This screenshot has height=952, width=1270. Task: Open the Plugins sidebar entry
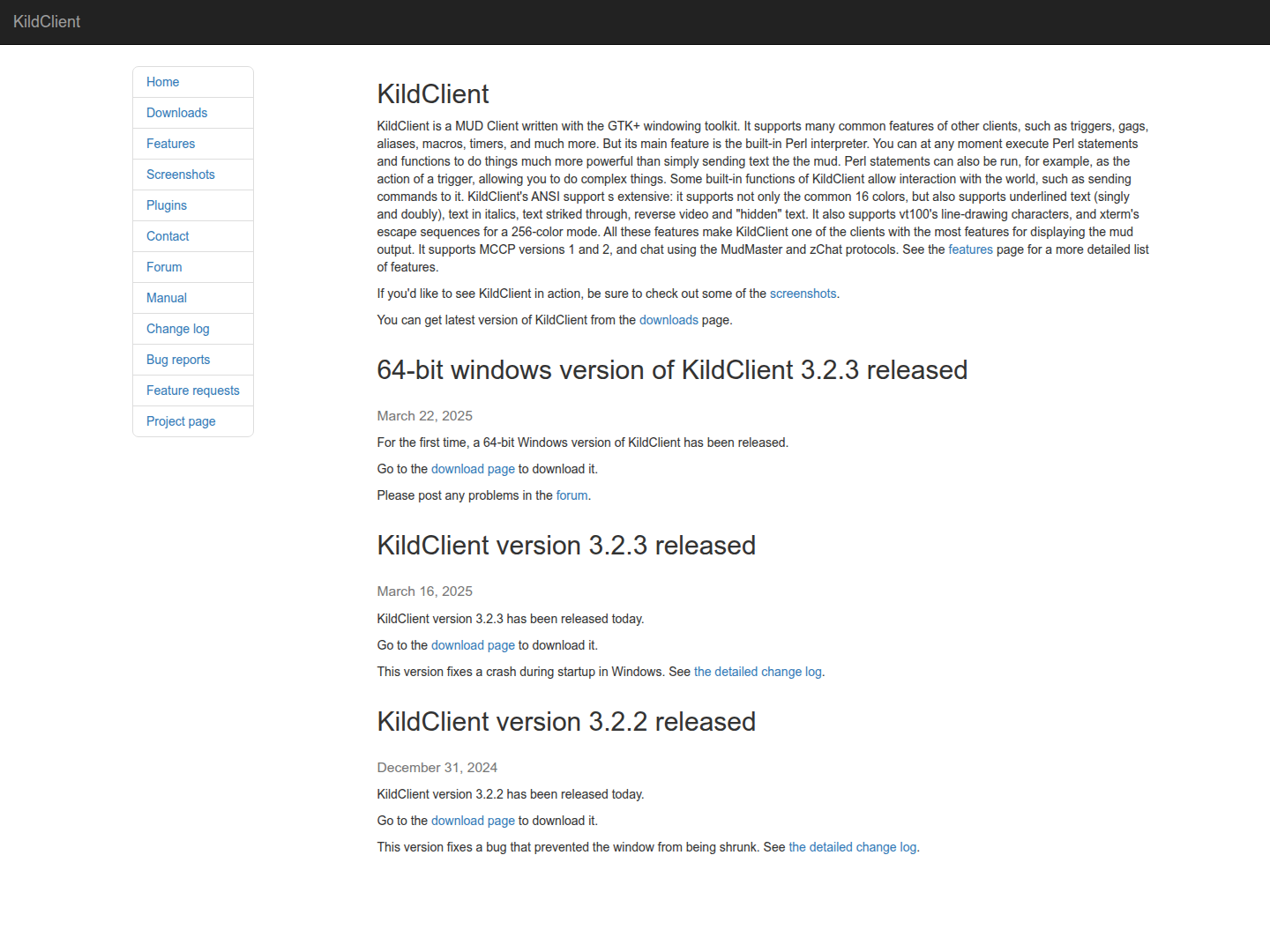[193, 205]
